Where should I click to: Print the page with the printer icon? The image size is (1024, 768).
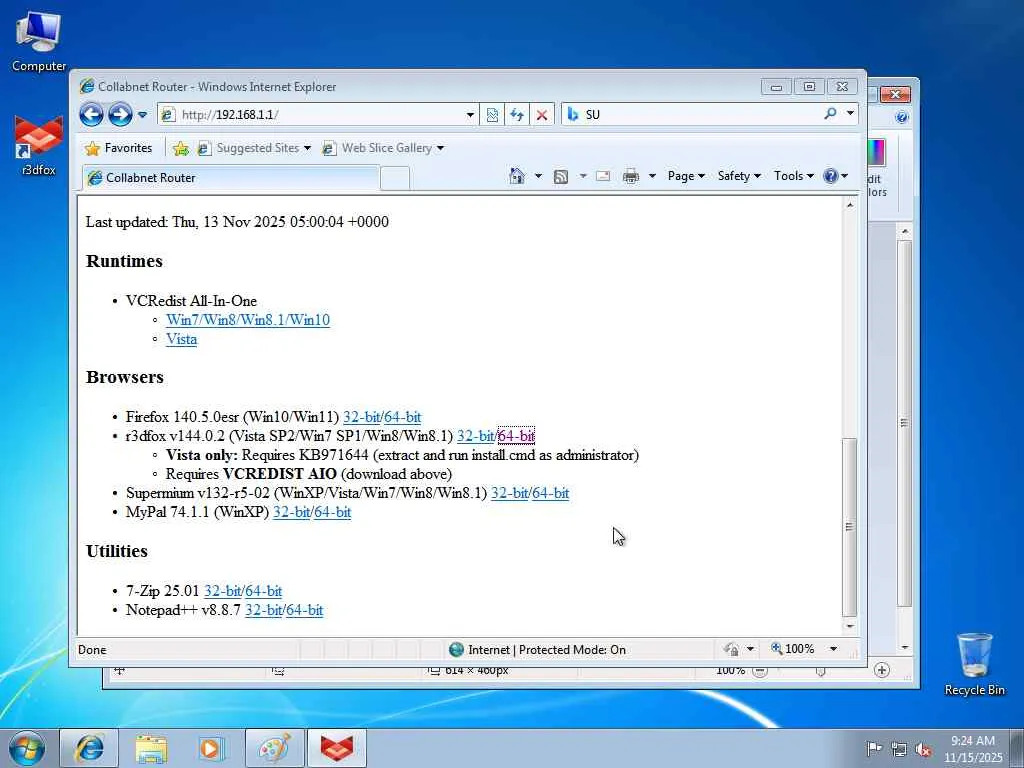[630, 176]
